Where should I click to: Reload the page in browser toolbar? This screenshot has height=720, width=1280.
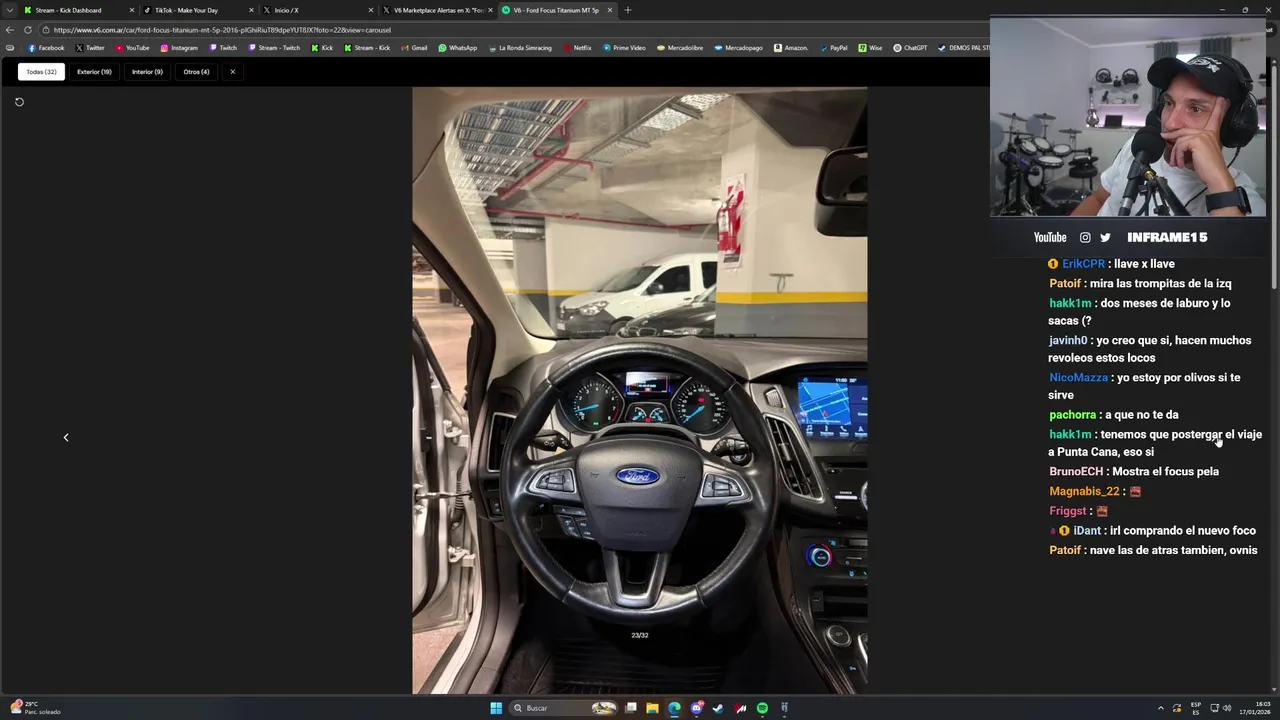(27, 30)
